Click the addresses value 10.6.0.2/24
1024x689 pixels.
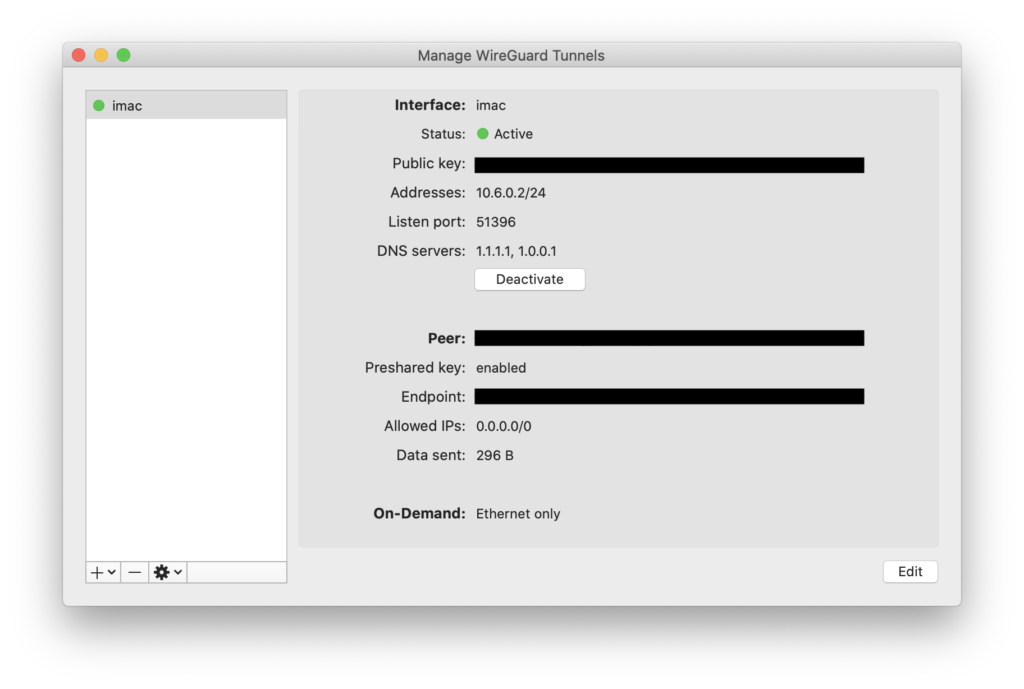pos(511,193)
